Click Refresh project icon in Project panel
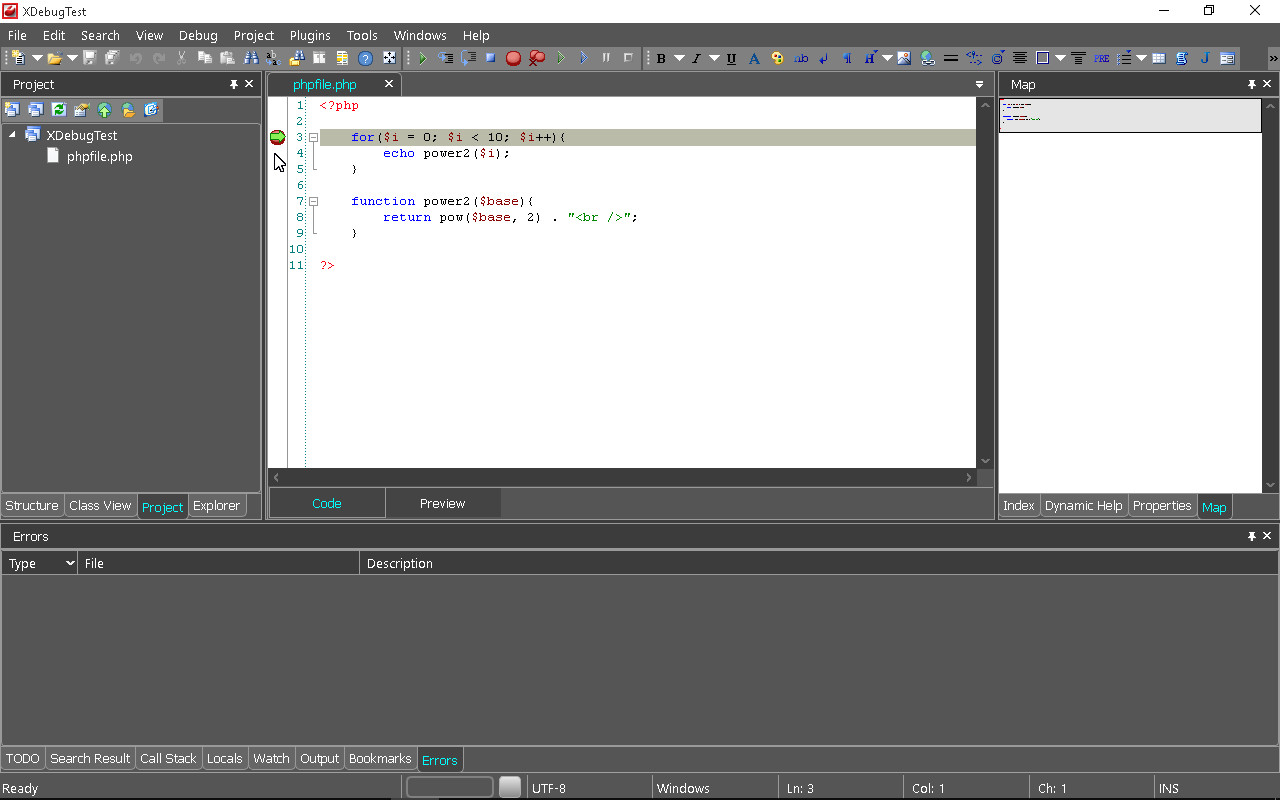 pyautogui.click(x=58, y=110)
